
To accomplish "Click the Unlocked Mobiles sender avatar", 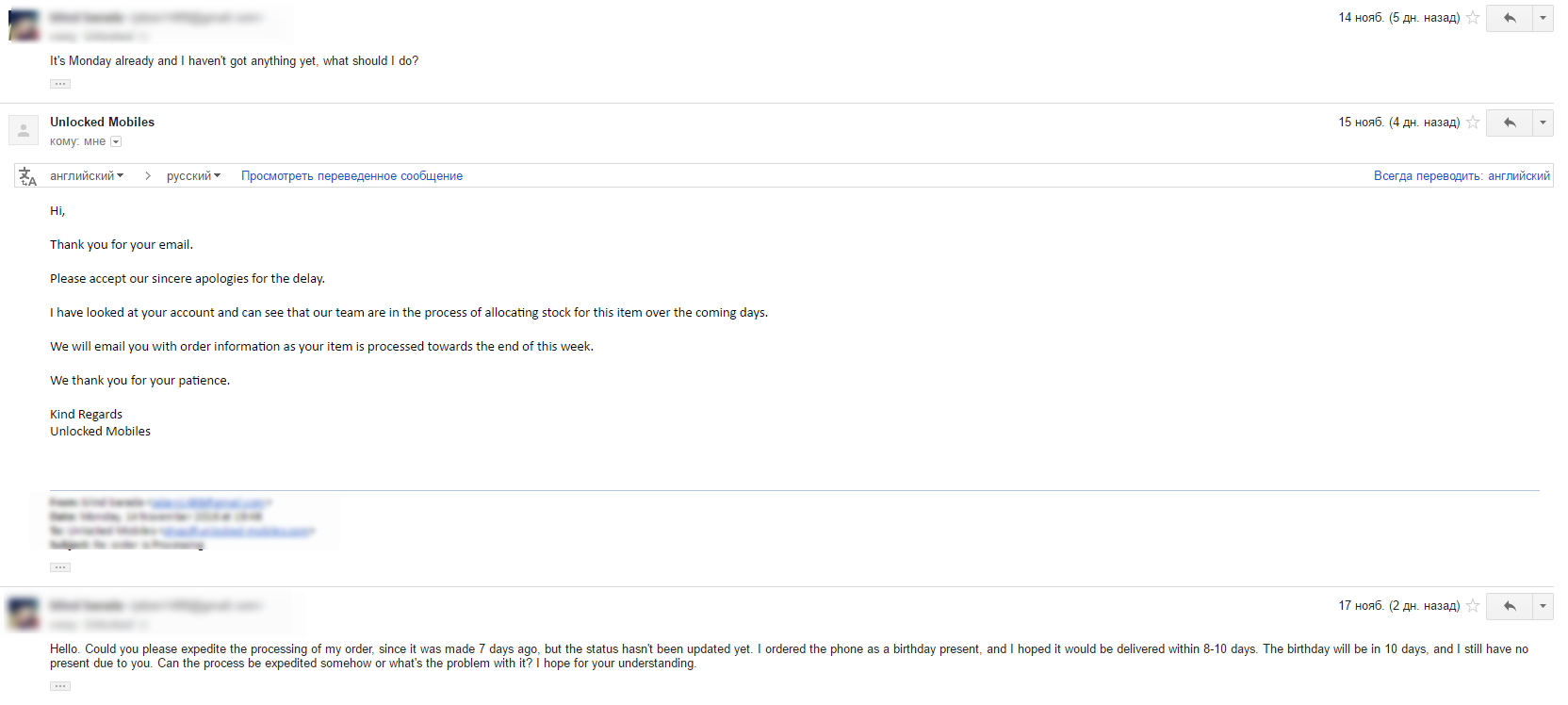I will click(24, 130).
